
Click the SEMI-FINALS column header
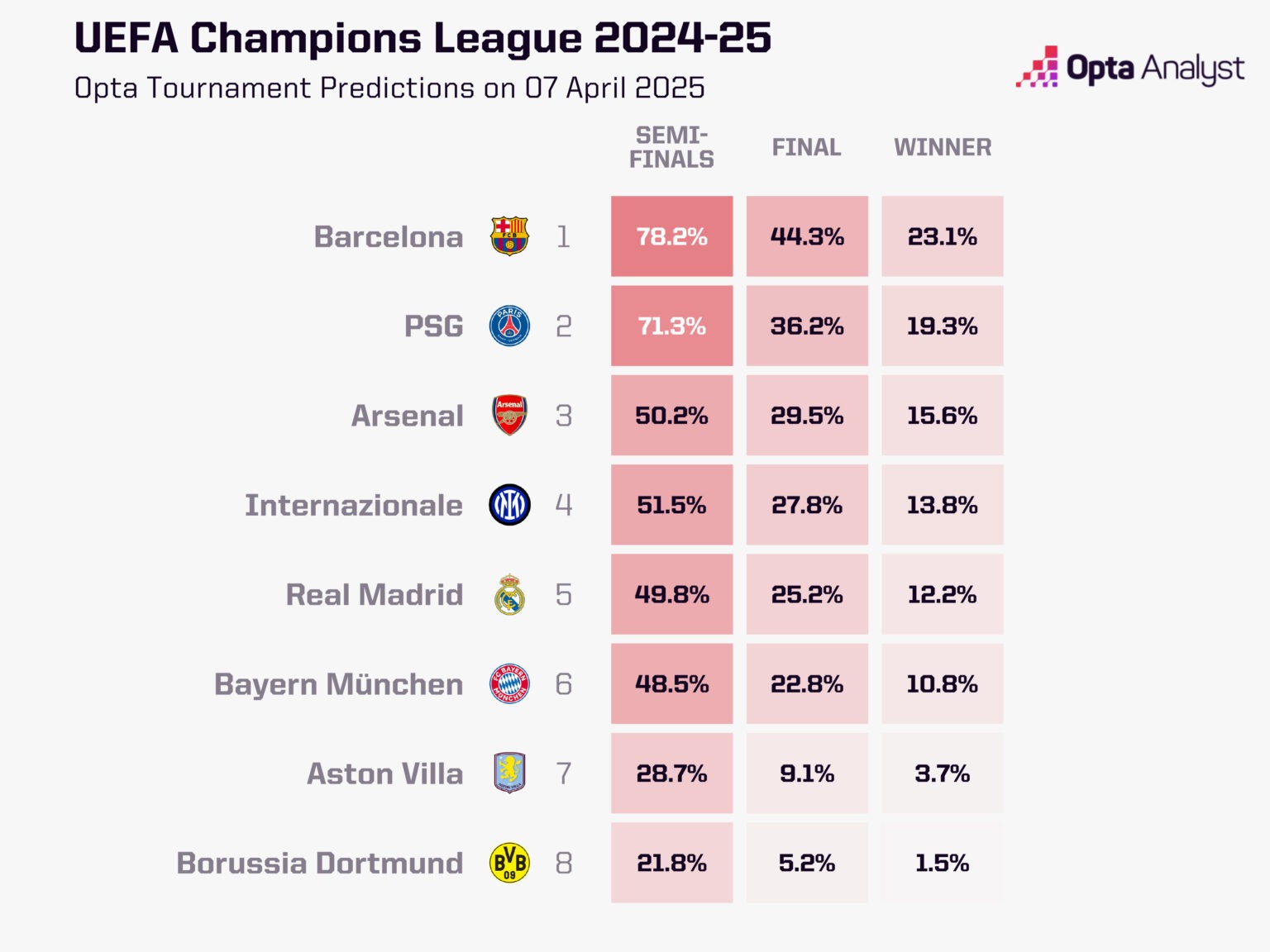(671, 147)
